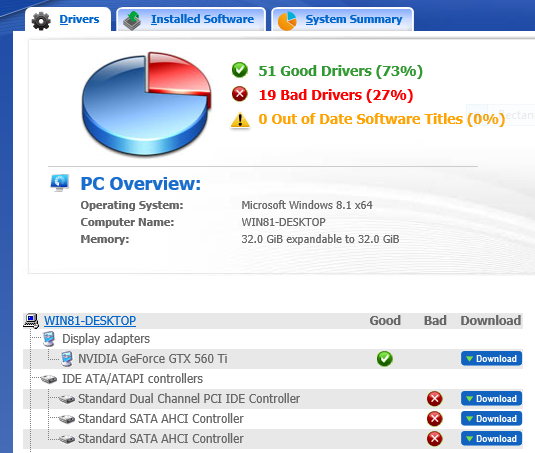The image size is (535, 453).
Task: Click the orange pie icon on System Summary
Action: point(287,21)
